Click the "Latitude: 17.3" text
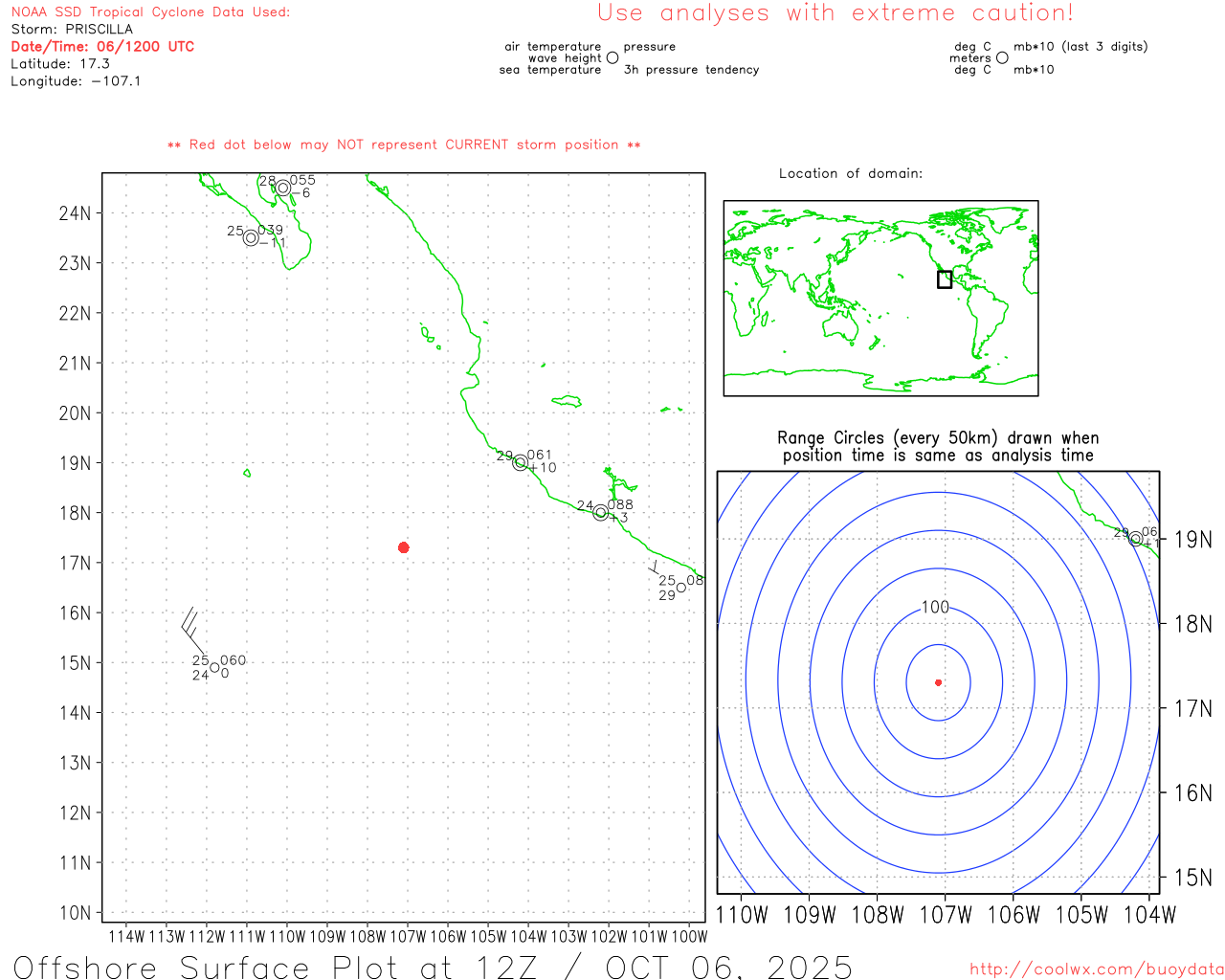Screen dimensions: 1225x980 (x=60, y=63)
